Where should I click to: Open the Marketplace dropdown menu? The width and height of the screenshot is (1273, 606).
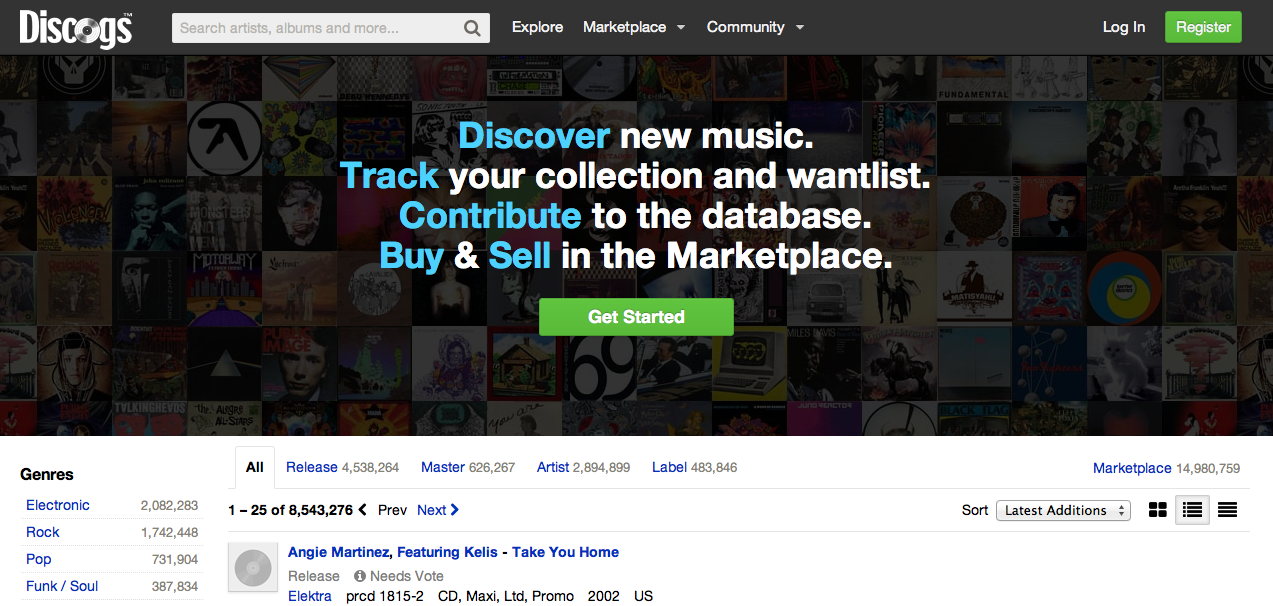pos(634,27)
